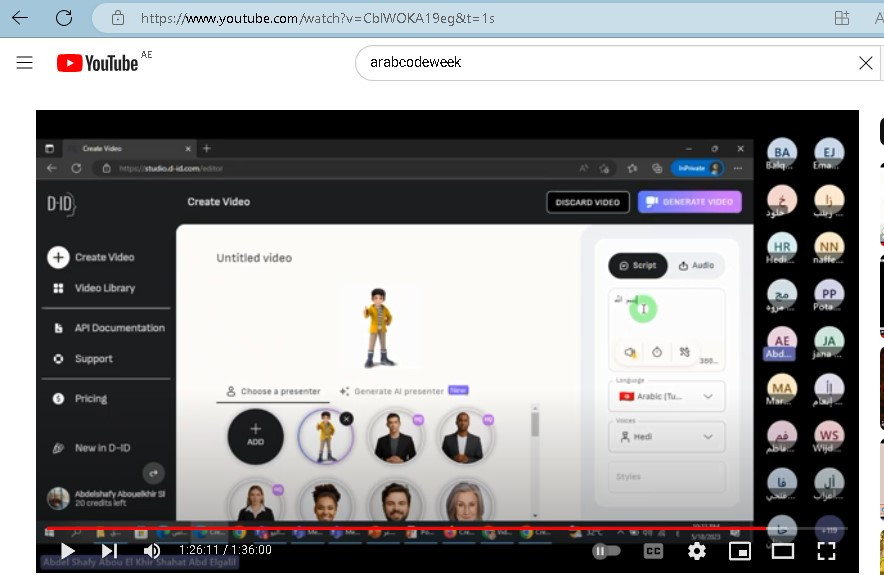Open the YouTube guide hamburger menu
This screenshot has height=575, width=884.
(24, 63)
